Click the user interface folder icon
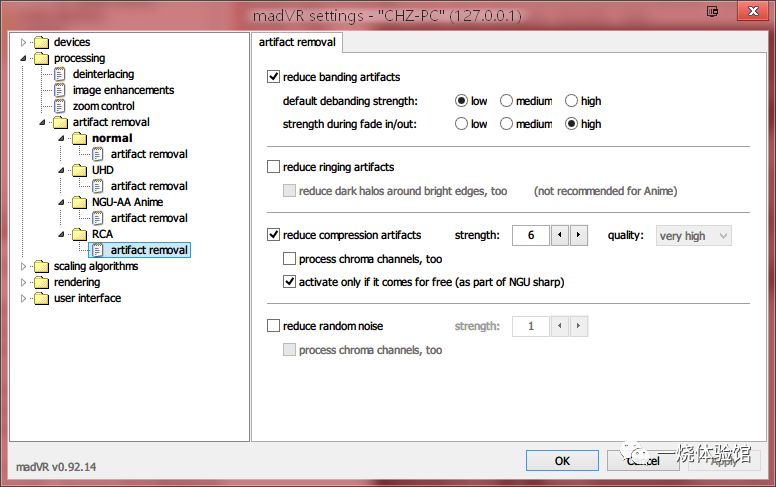Viewport: 776px width, 487px height. click(x=42, y=298)
